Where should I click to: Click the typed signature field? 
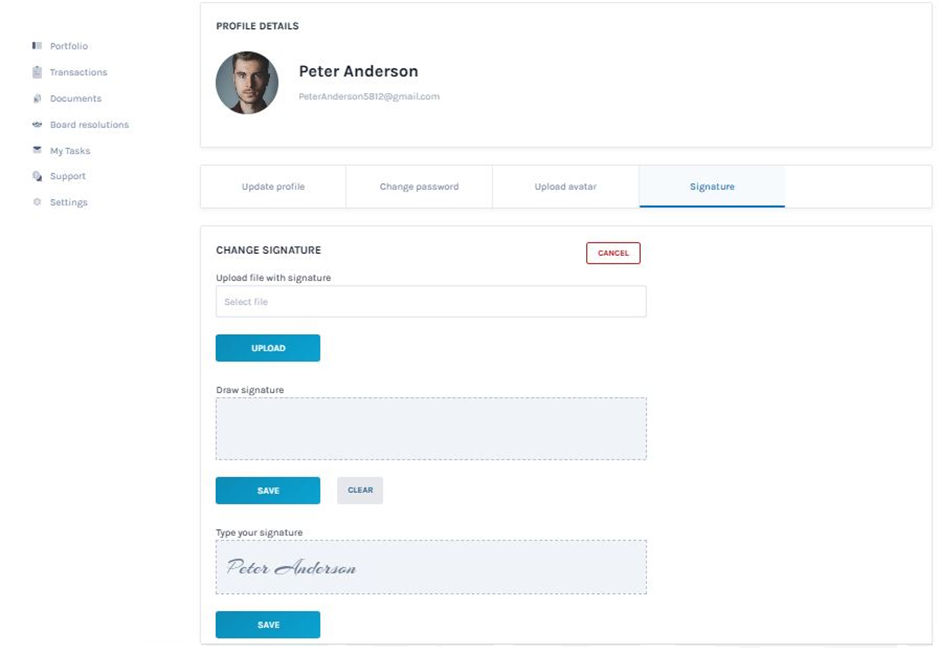coord(431,567)
